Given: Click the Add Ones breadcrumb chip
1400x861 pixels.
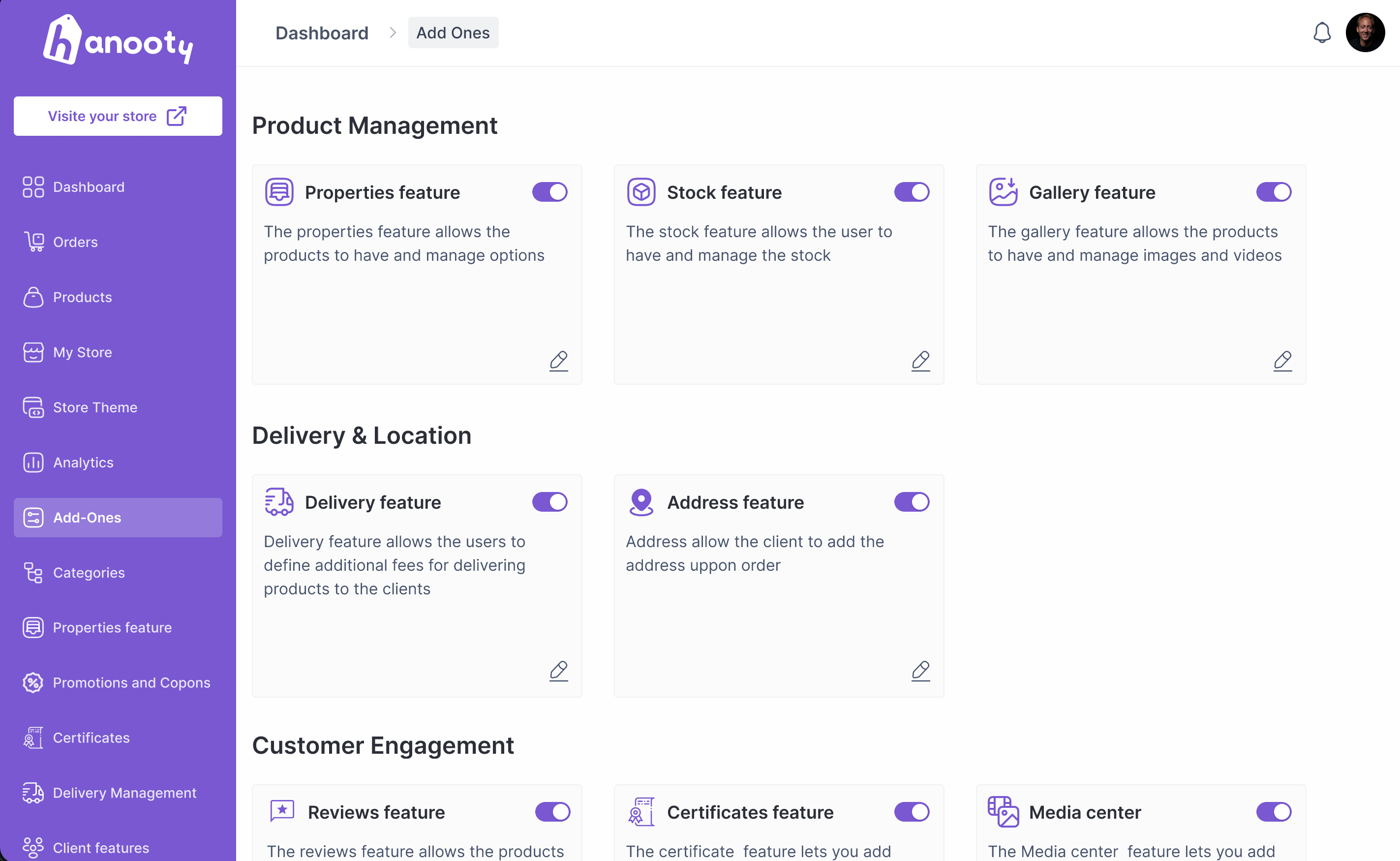Looking at the screenshot, I should coord(453,32).
